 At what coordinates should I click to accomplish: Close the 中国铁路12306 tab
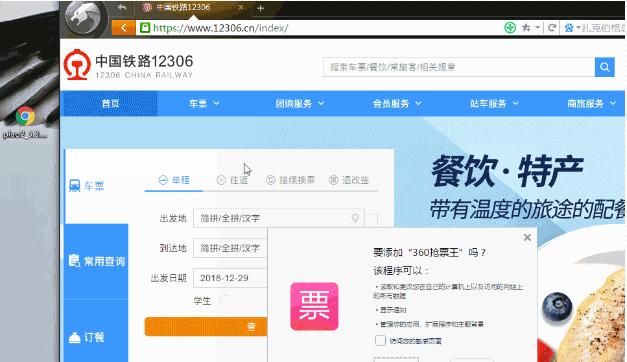point(241,7)
